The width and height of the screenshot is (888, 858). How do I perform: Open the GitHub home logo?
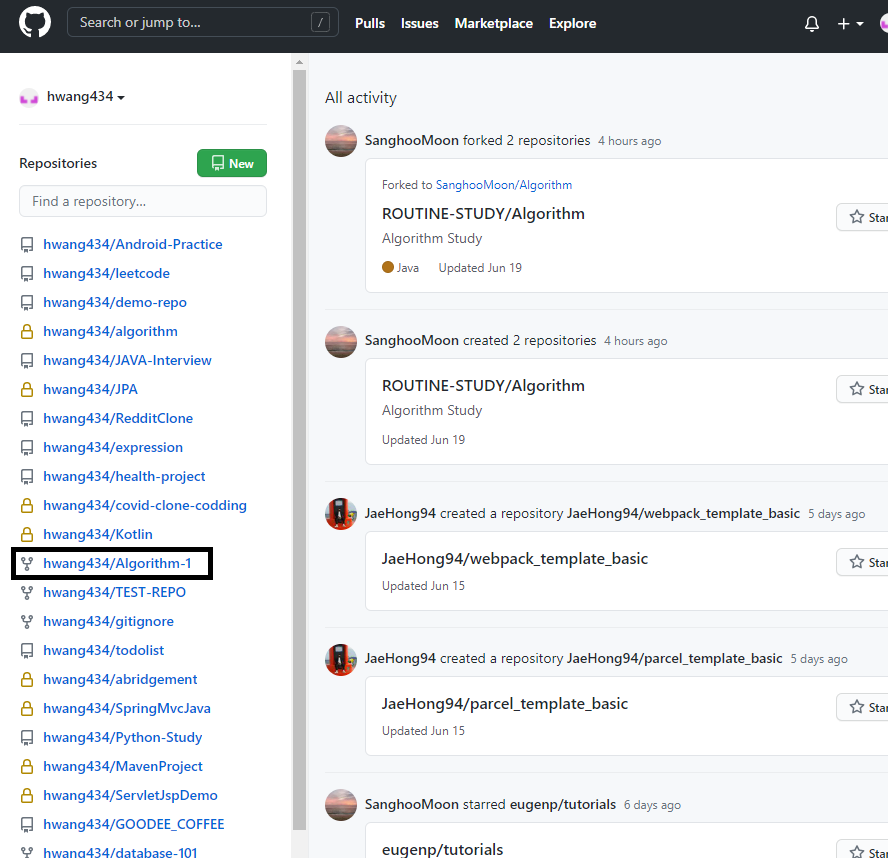click(x=35, y=23)
